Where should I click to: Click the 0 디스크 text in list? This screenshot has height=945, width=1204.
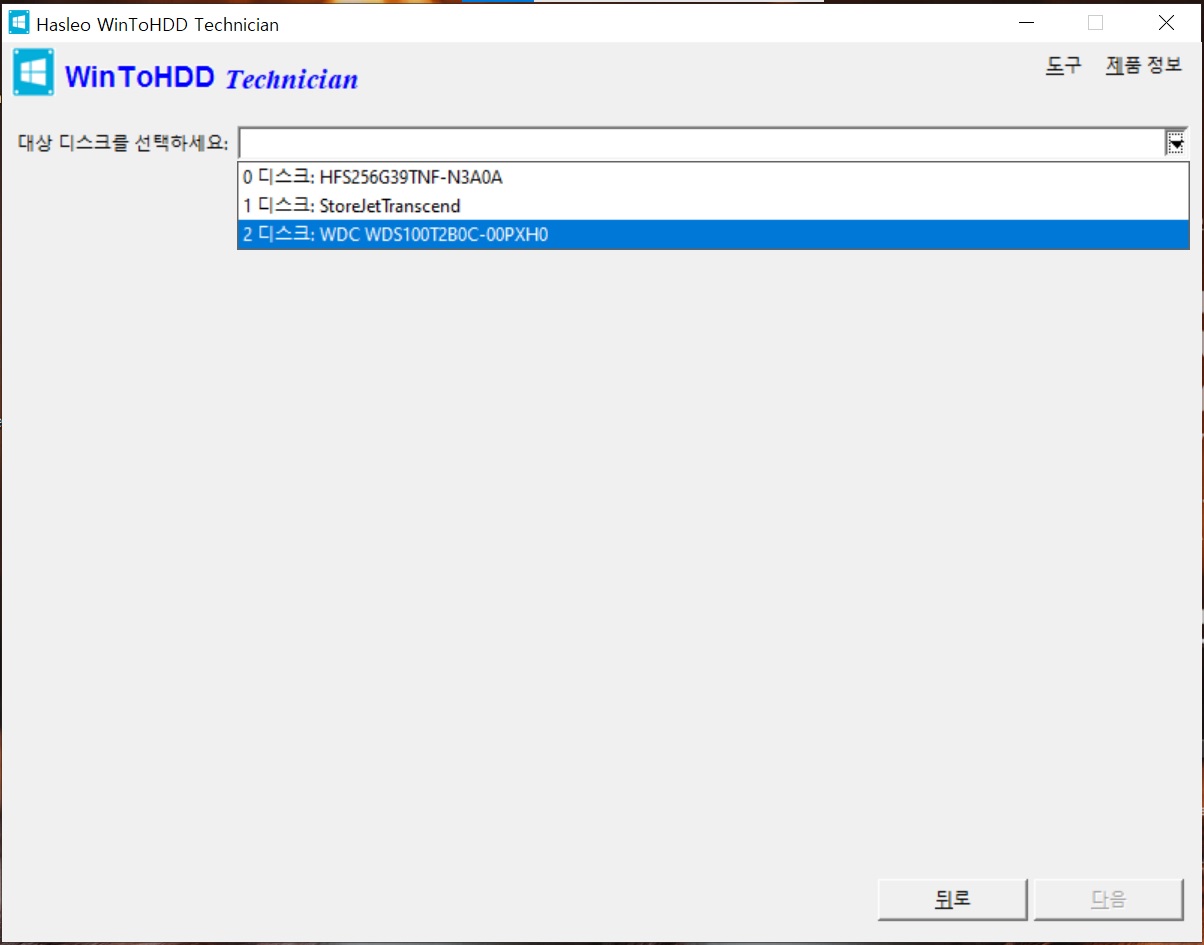click(x=278, y=178)
